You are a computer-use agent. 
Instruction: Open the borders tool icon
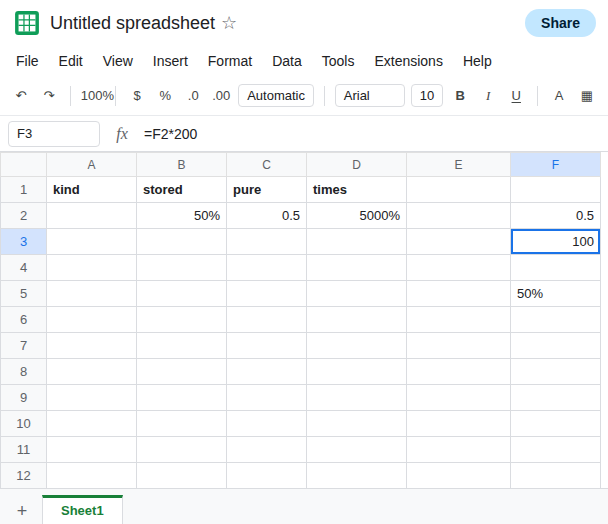click(x=587, y=96)
